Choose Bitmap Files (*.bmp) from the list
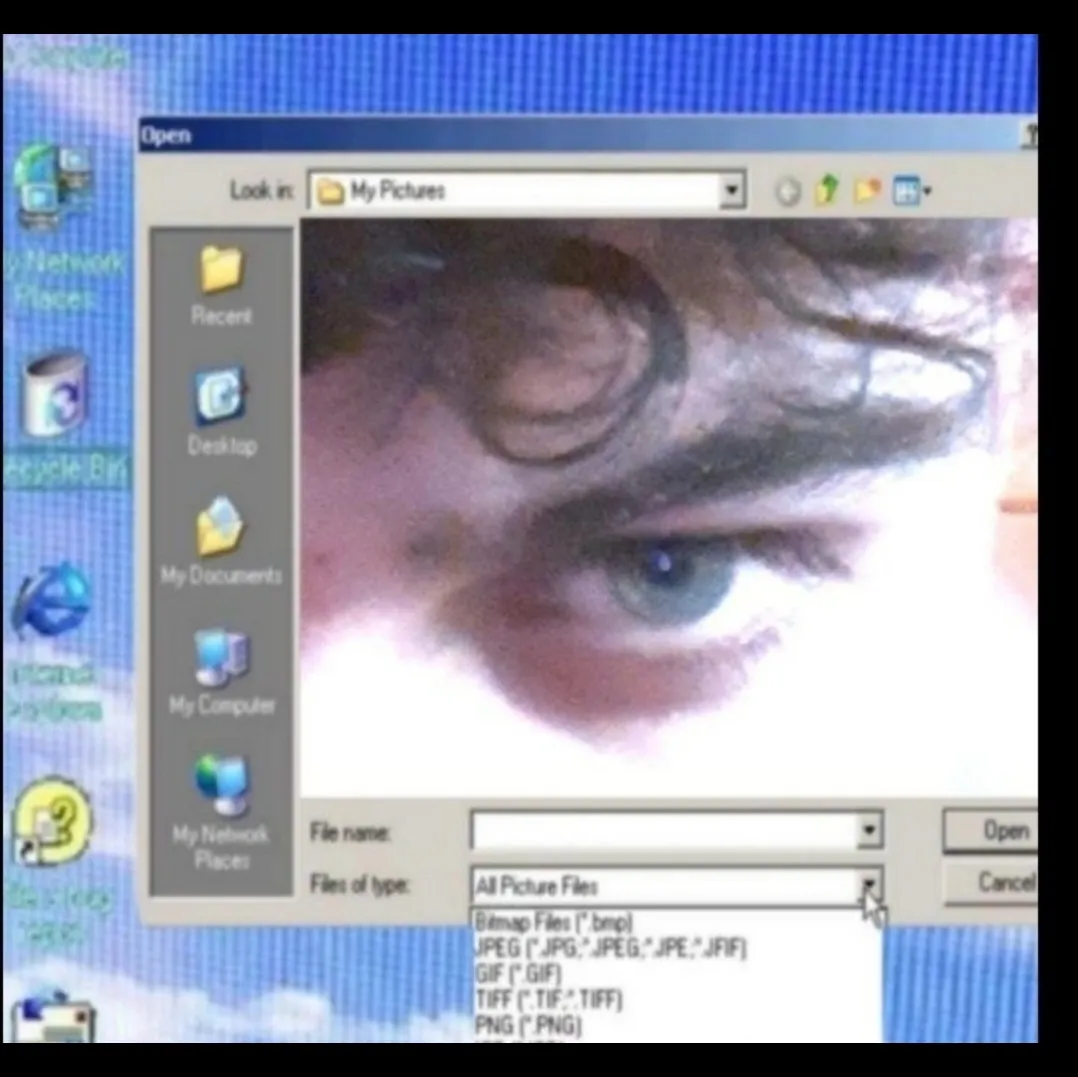This screenshot has width=1078, height=1077. [553, 922]
